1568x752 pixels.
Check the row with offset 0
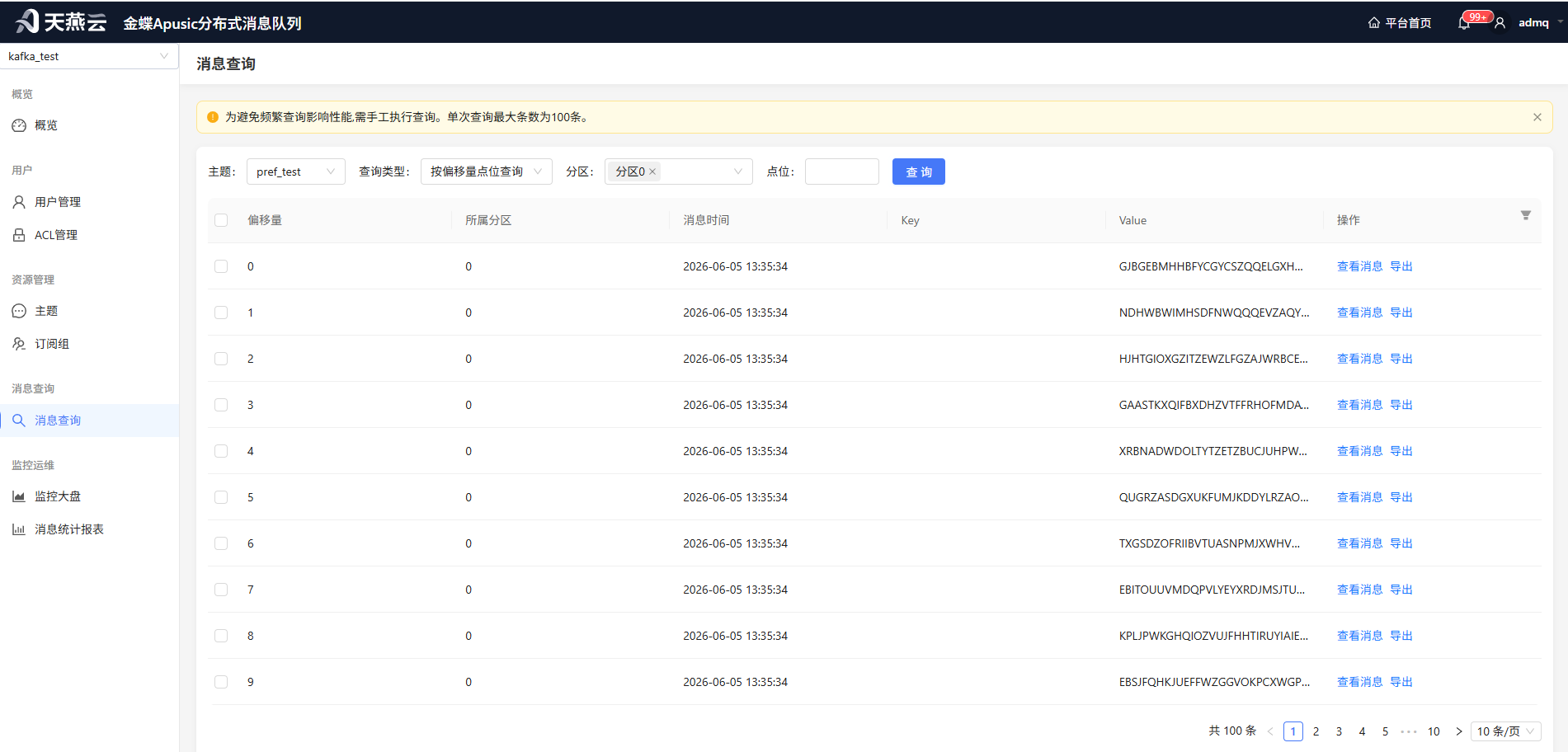[221, 266]
